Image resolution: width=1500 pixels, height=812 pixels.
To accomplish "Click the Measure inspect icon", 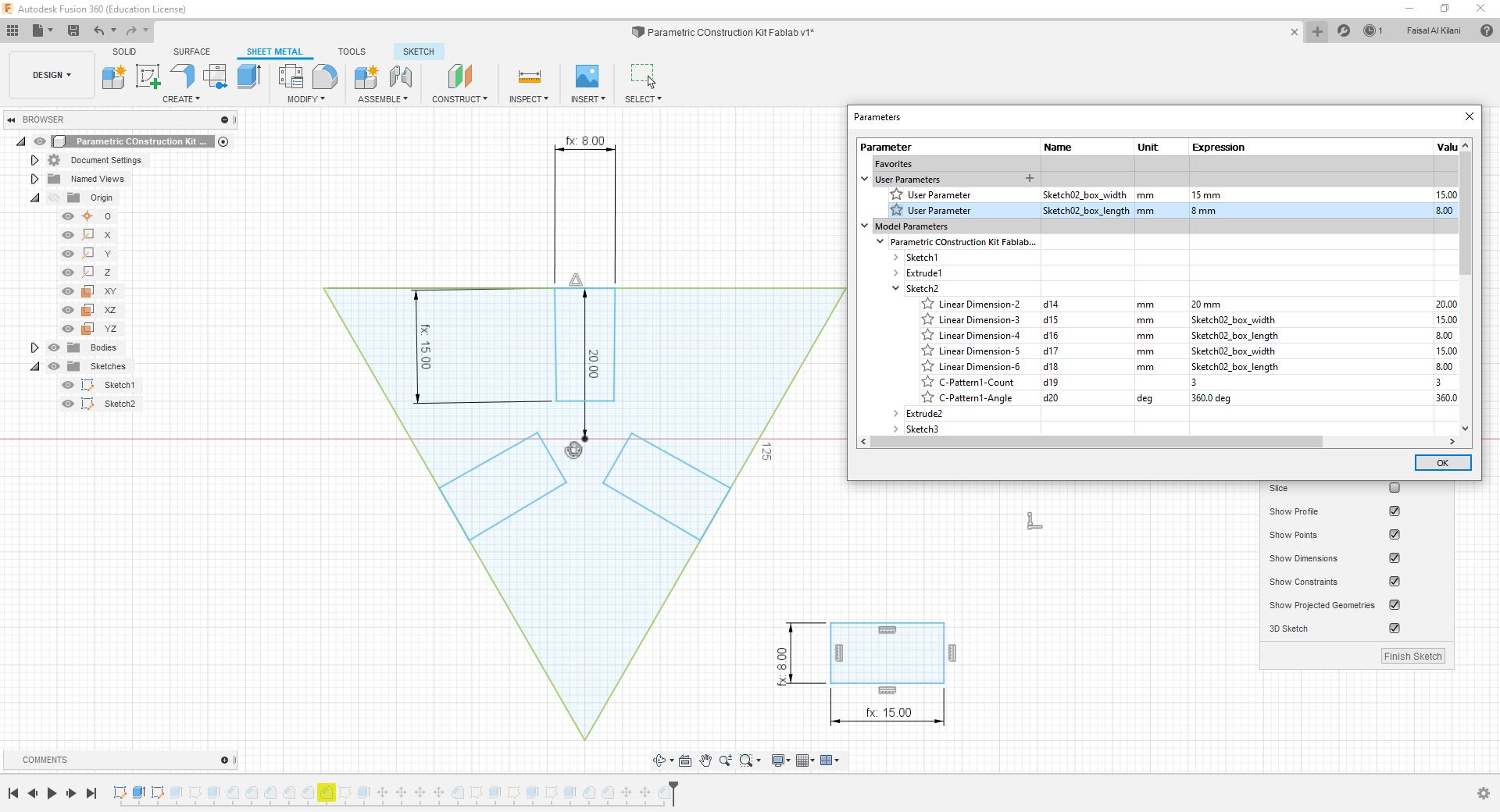I will click(x=529, y=77).
